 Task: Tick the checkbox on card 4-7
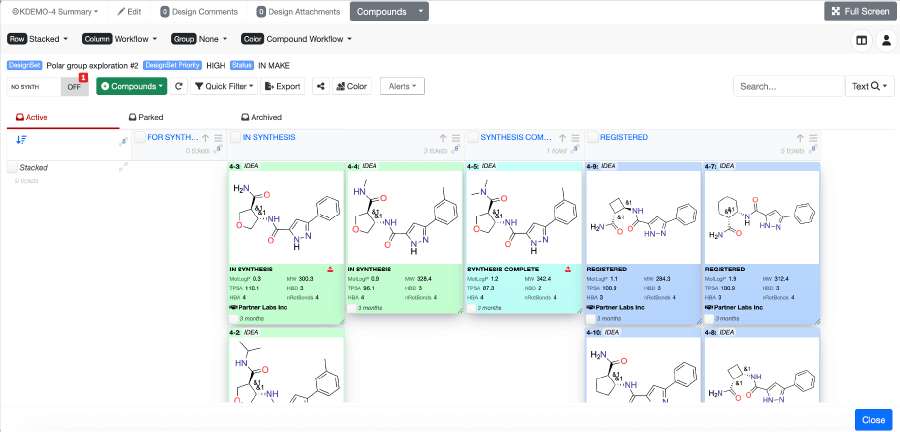click(709, 318)
